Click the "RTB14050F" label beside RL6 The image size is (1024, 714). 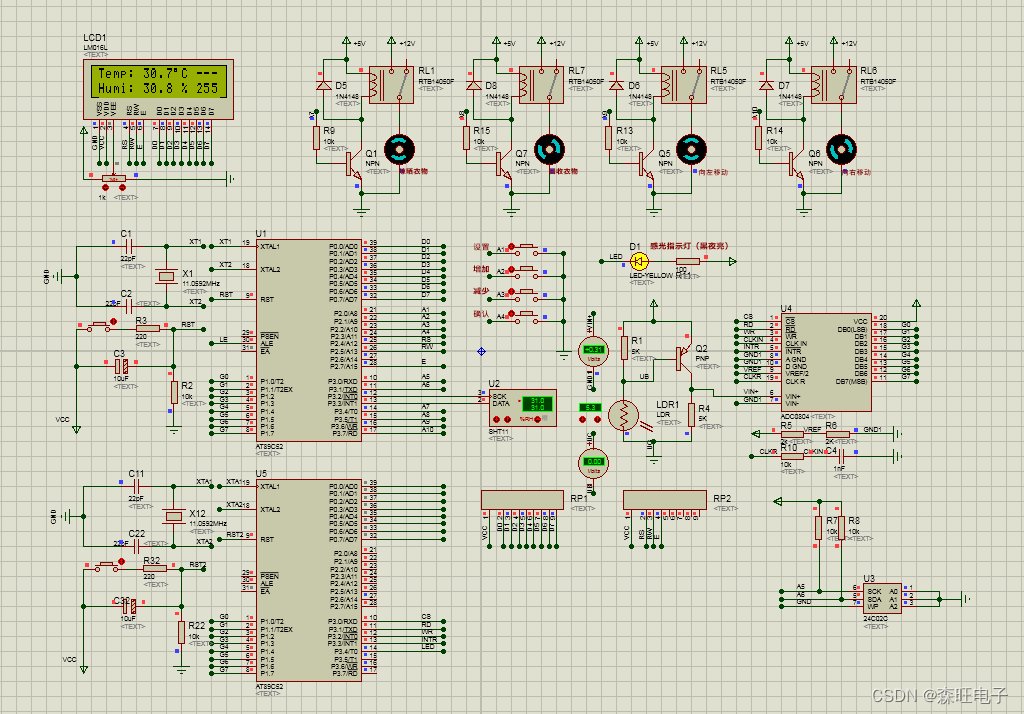(x=878, y=82)
